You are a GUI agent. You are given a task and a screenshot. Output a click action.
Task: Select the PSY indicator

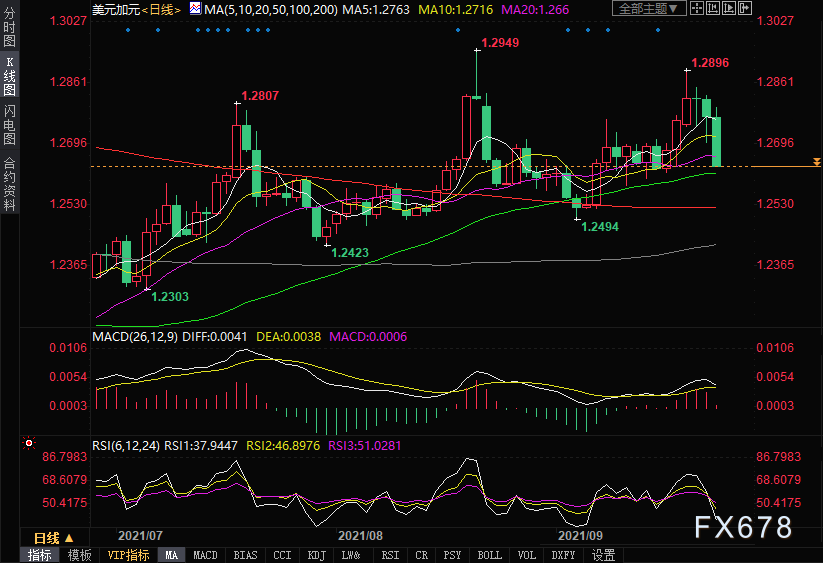452,555
